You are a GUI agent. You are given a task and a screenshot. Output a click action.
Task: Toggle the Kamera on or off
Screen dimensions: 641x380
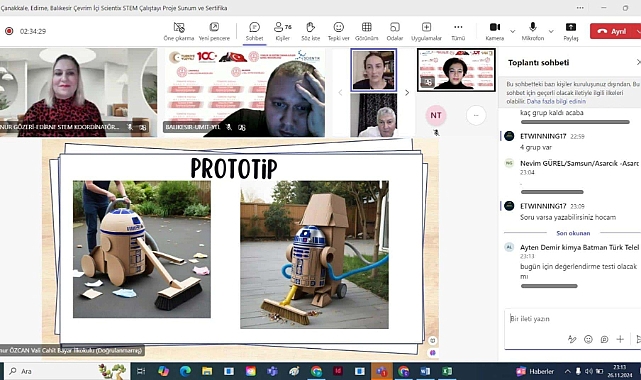point(495,31)
